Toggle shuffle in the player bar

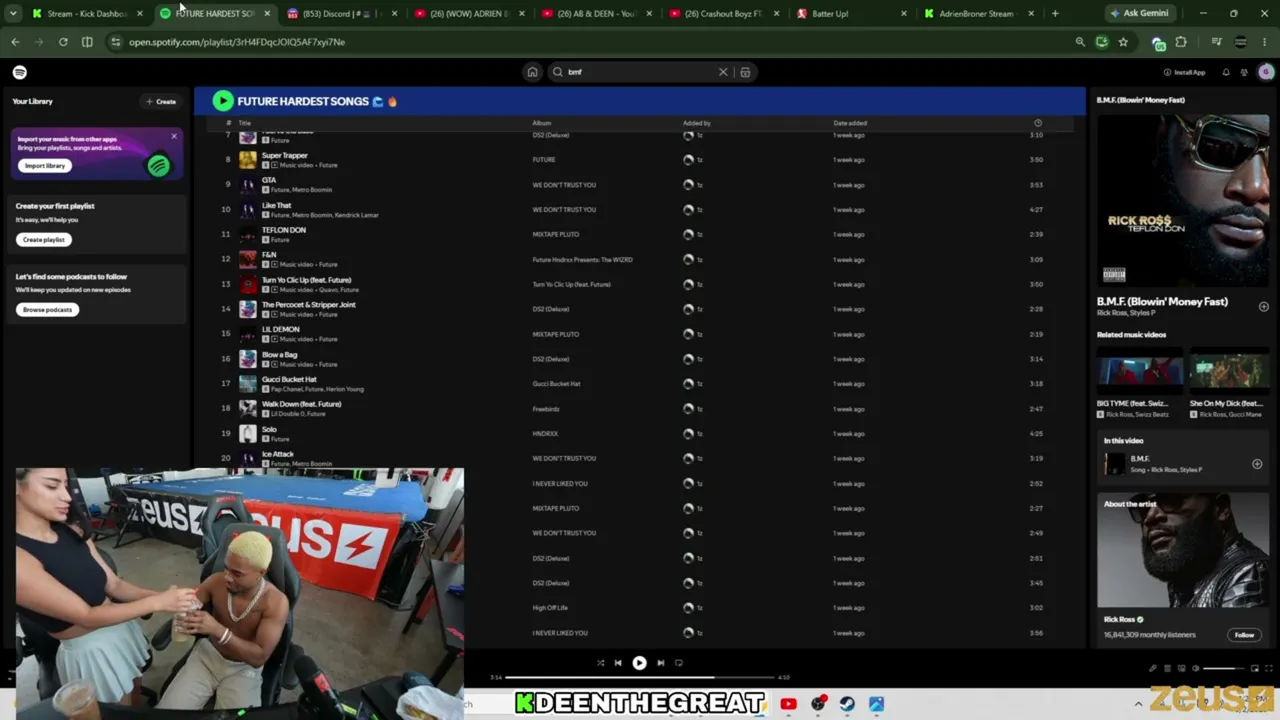click(600, 663)
